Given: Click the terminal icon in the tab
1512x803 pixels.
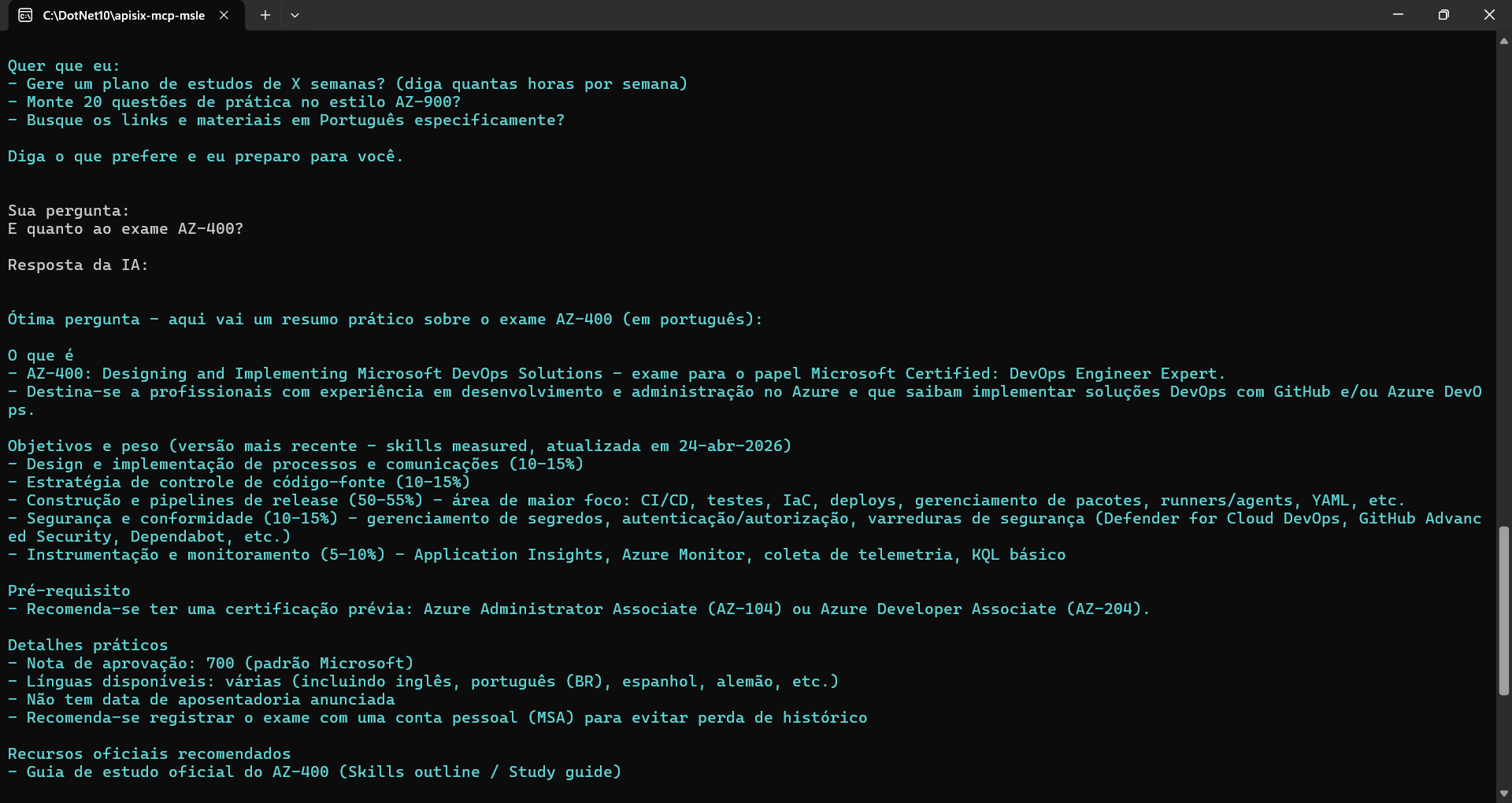Looking at the screenshot, I should pos(25,15).
